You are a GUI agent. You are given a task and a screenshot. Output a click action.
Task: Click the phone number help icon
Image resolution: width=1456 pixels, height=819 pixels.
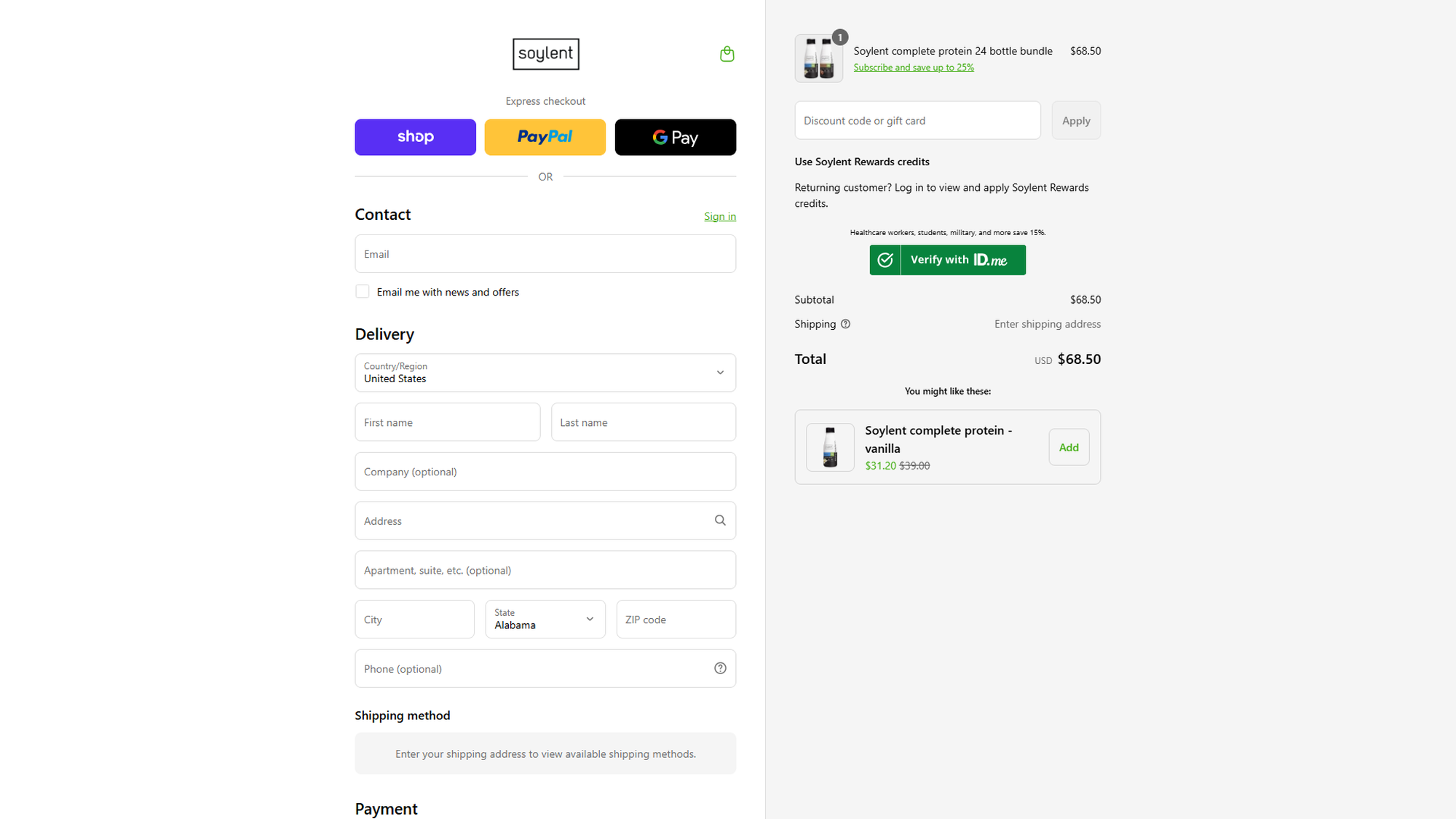720,668
